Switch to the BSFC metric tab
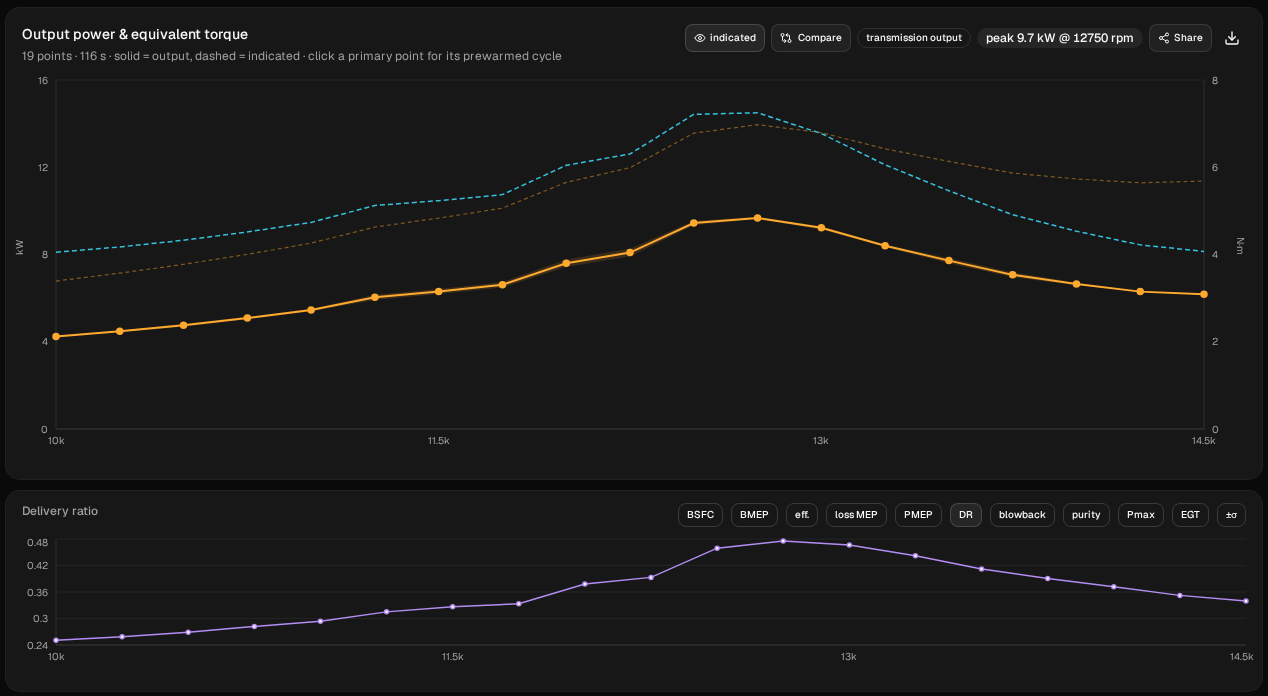This screenshot has height=696, width=1268. click(701, 515)
